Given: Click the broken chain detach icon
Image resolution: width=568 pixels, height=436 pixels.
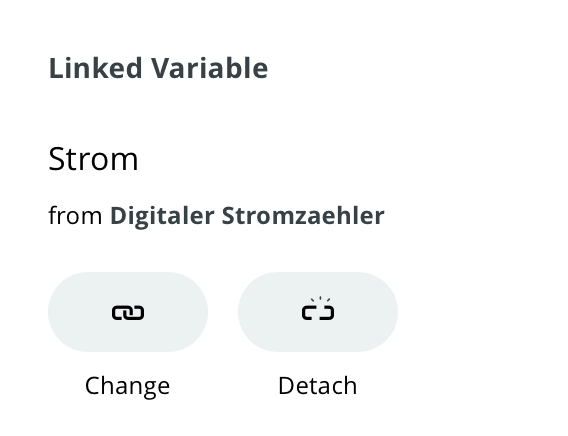Looking at the screenshot, I should [x=318, y=309].
